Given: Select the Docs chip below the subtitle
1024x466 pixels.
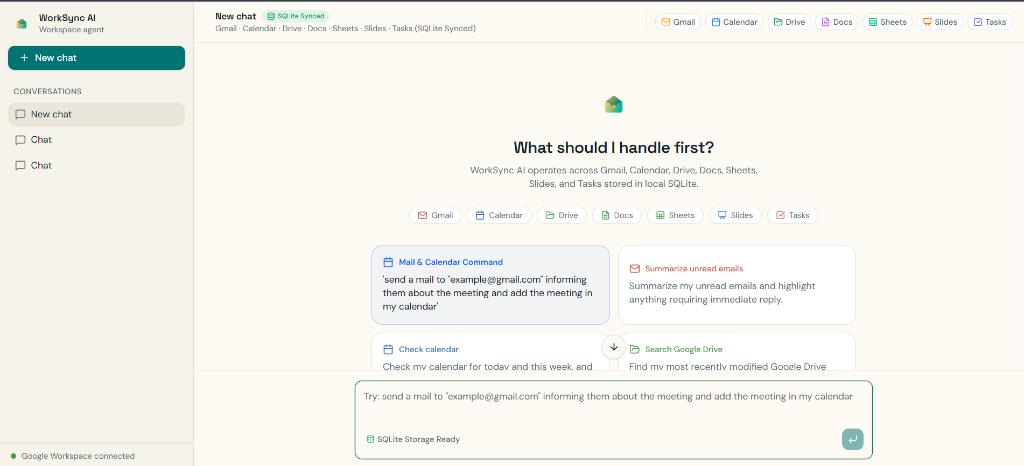Looking at the screenshot, I should coord(617,215).
